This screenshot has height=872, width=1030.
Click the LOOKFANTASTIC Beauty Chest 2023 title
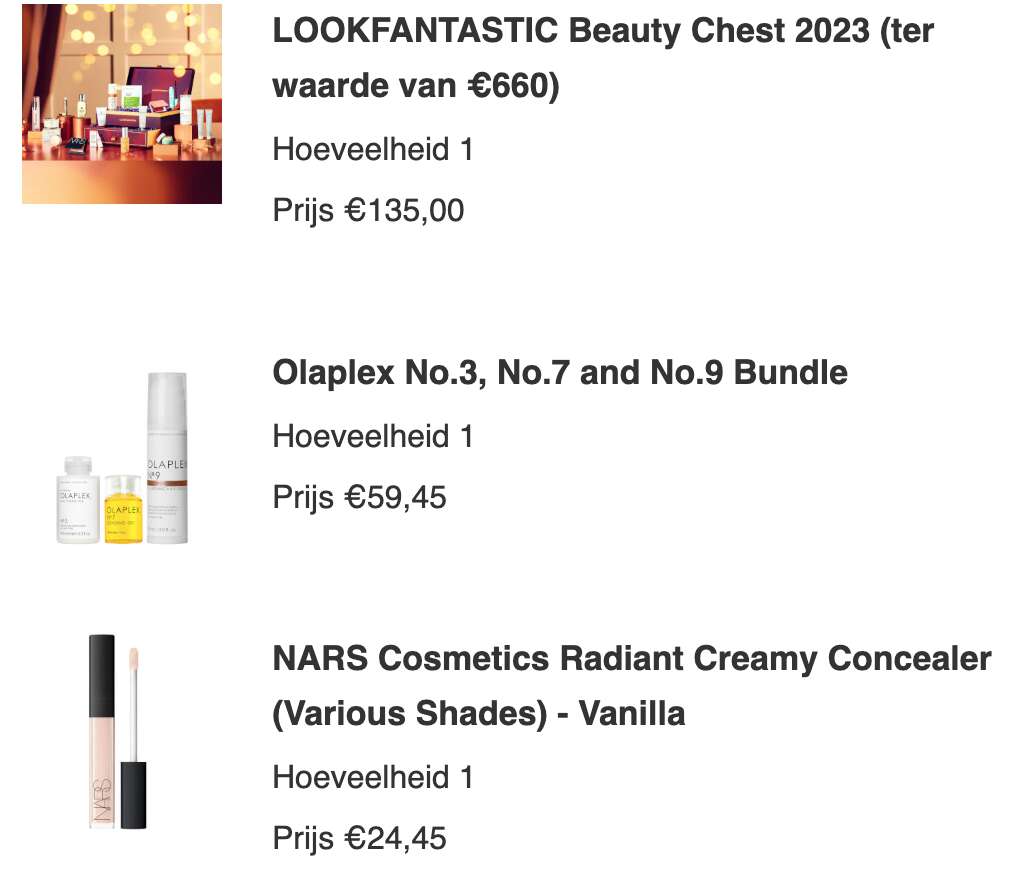click(603, 58)
